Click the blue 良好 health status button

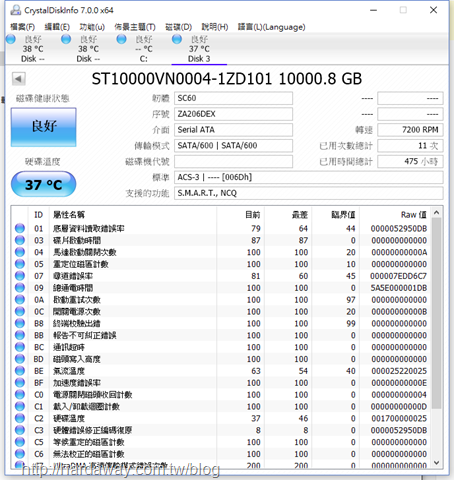44,127
